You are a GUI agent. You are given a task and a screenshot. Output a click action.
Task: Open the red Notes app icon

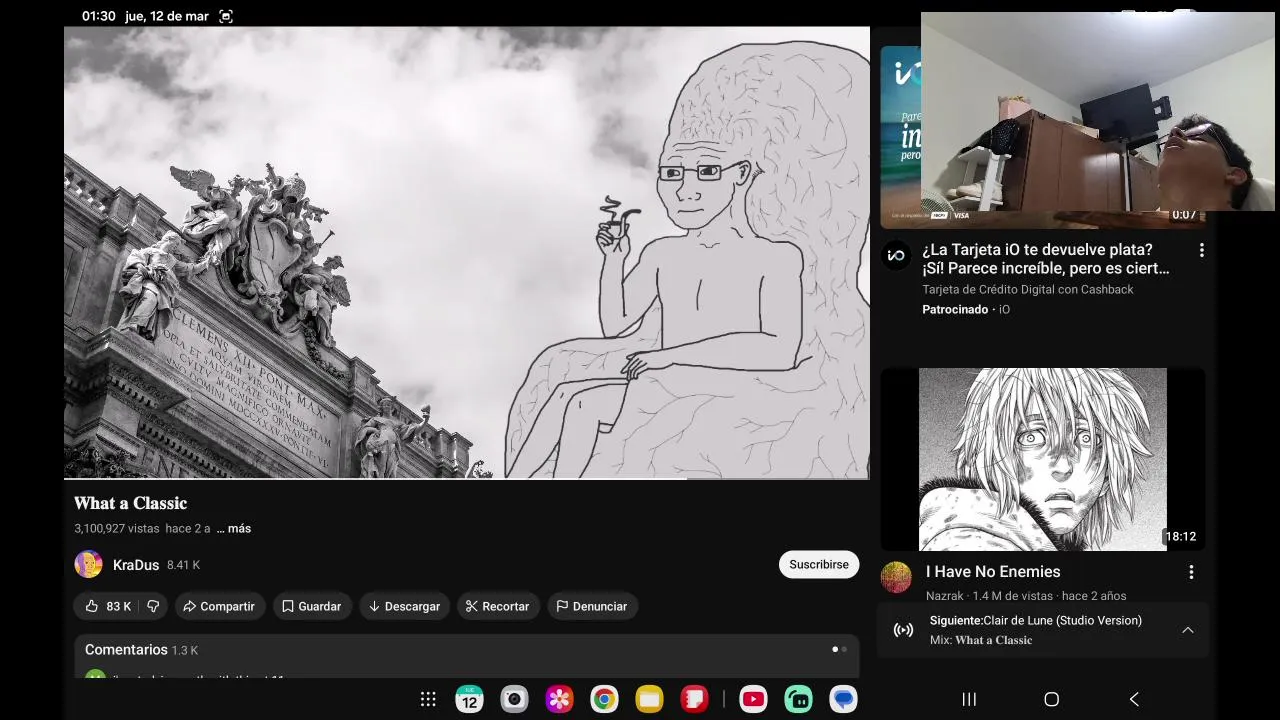coord(694,699)
